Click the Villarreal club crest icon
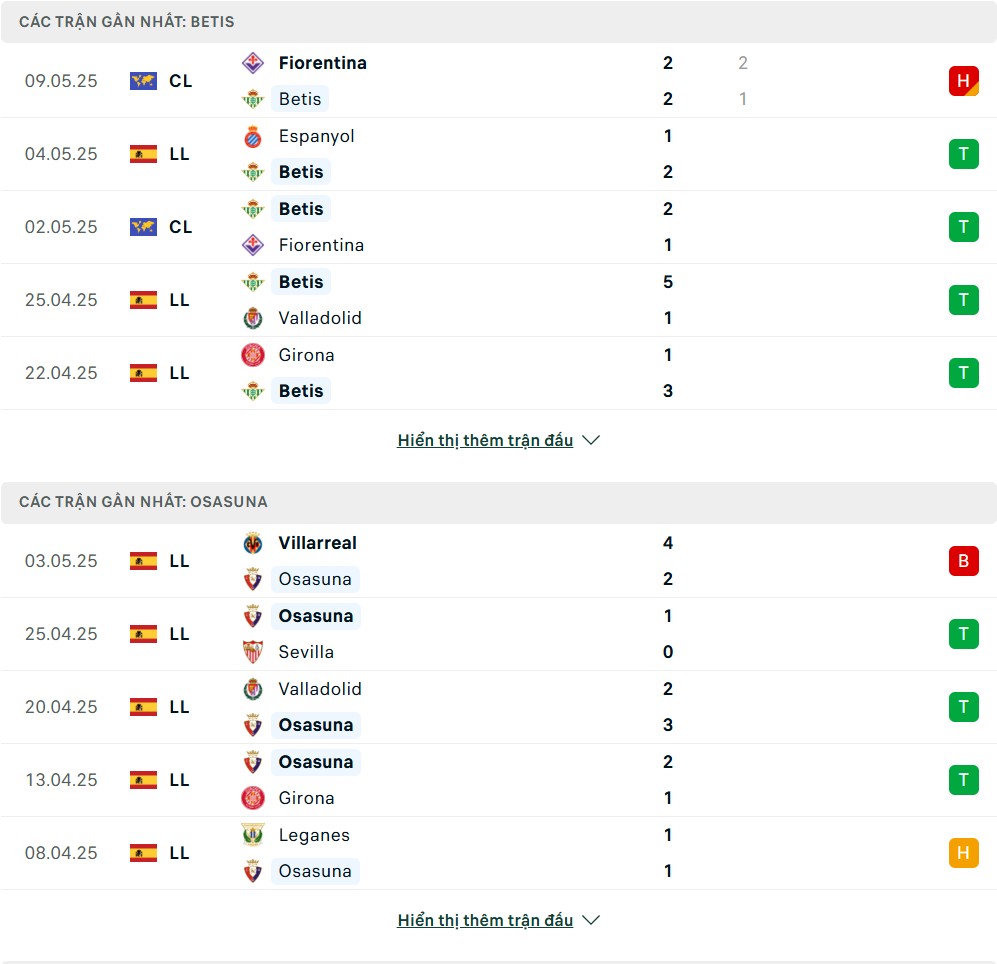 tap(252, 543)
